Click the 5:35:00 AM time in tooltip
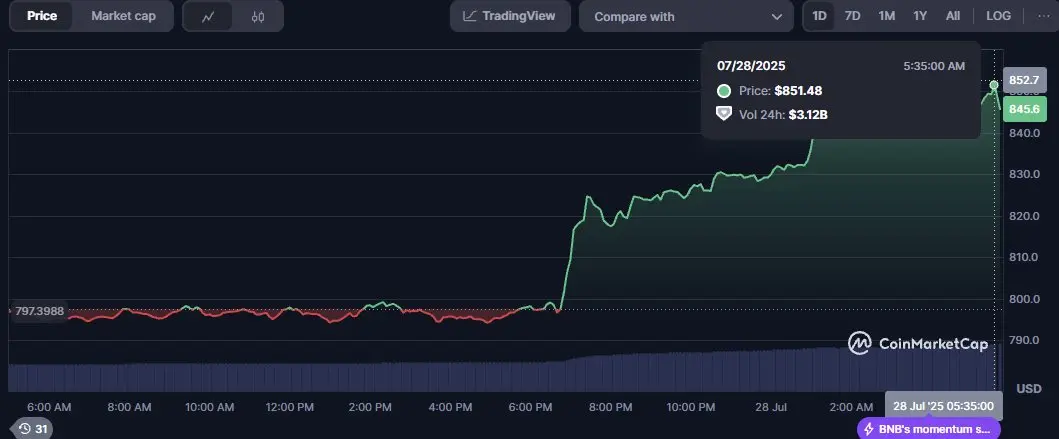Viewport: 1059px width, 439px height. click(x=934, y=66)
